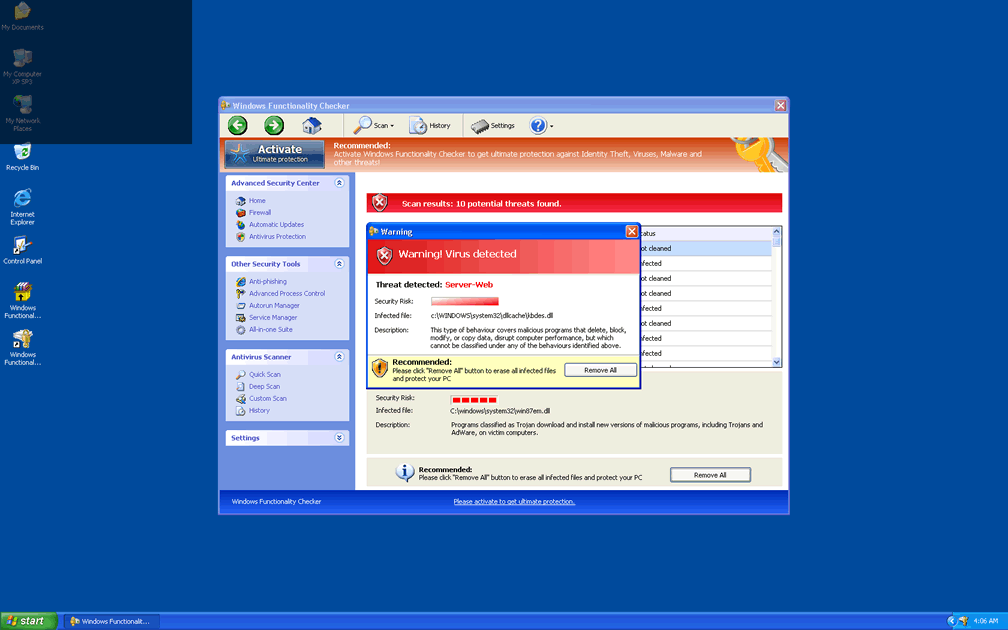The width and height of the screenshot is (1008, 630).
Task: Click the 'Please activate to get ultimate protection' link
Action: [x=514, y=502]
